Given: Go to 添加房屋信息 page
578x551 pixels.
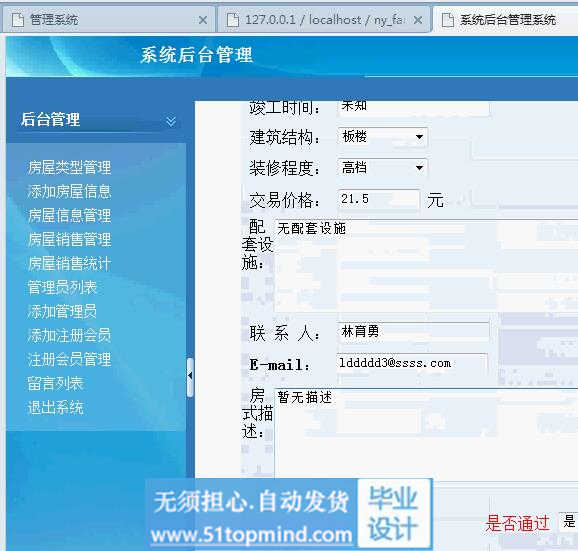Looking at the screenshot, I should pos(69,192).
